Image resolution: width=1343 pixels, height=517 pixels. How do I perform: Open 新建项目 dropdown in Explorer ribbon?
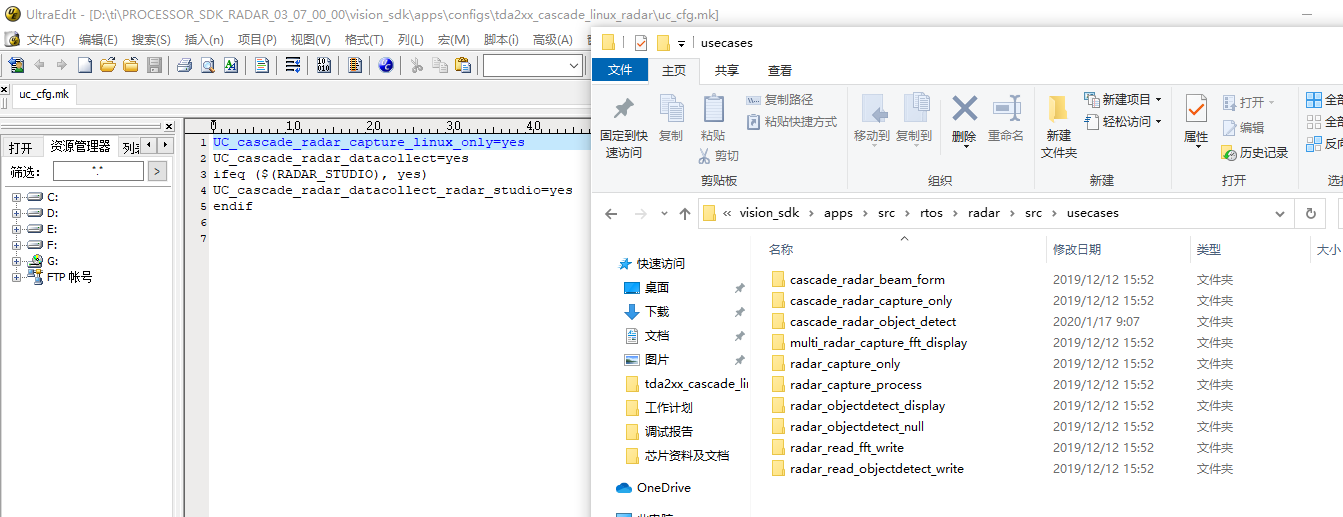(1123, 100)
